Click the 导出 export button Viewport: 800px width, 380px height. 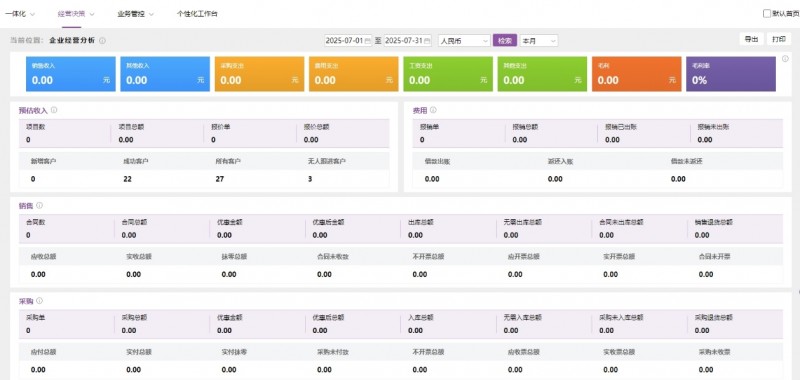[x=751, y=39]
